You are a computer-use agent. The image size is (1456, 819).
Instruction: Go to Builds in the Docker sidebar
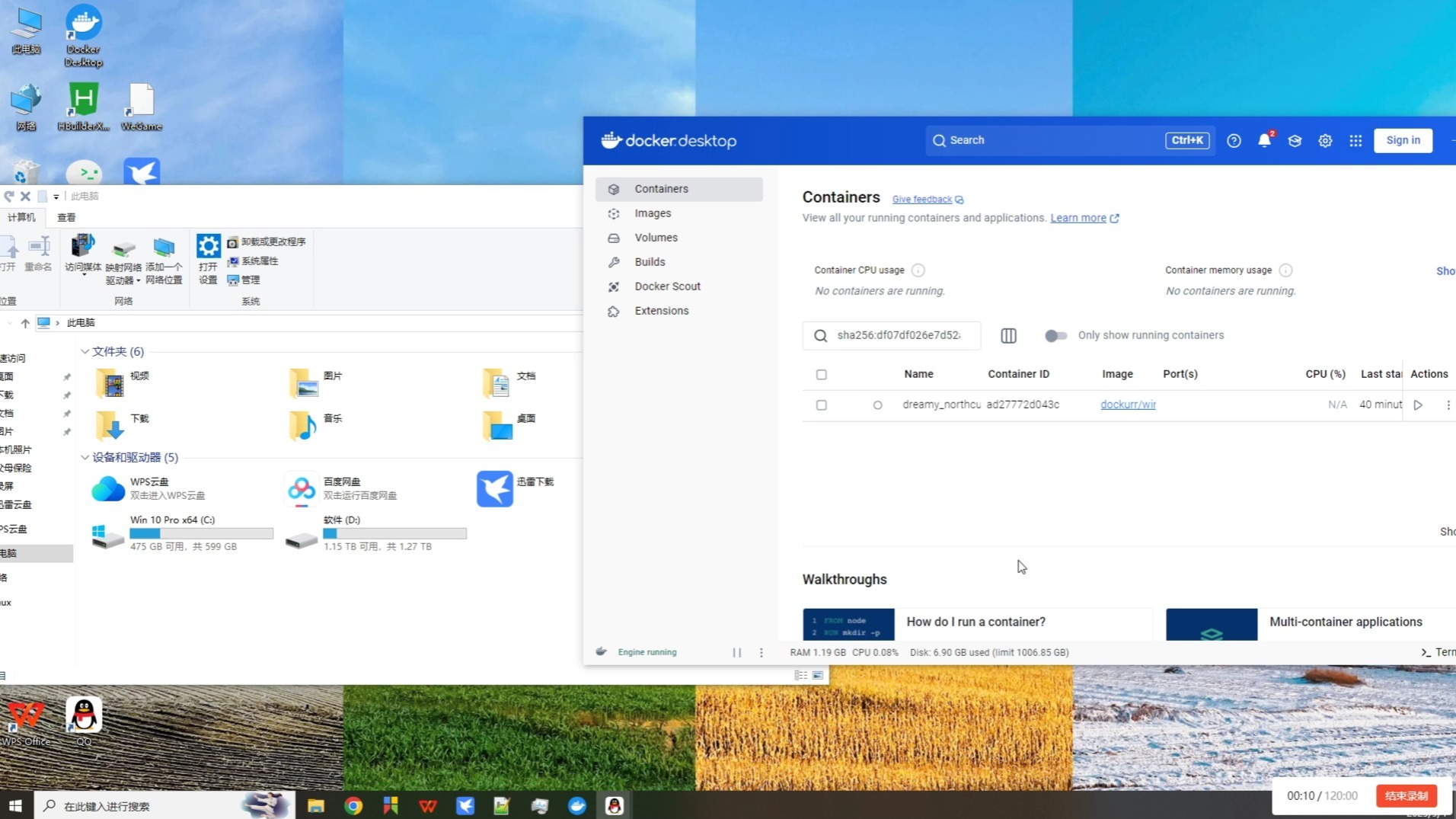(x=679, y=262)
